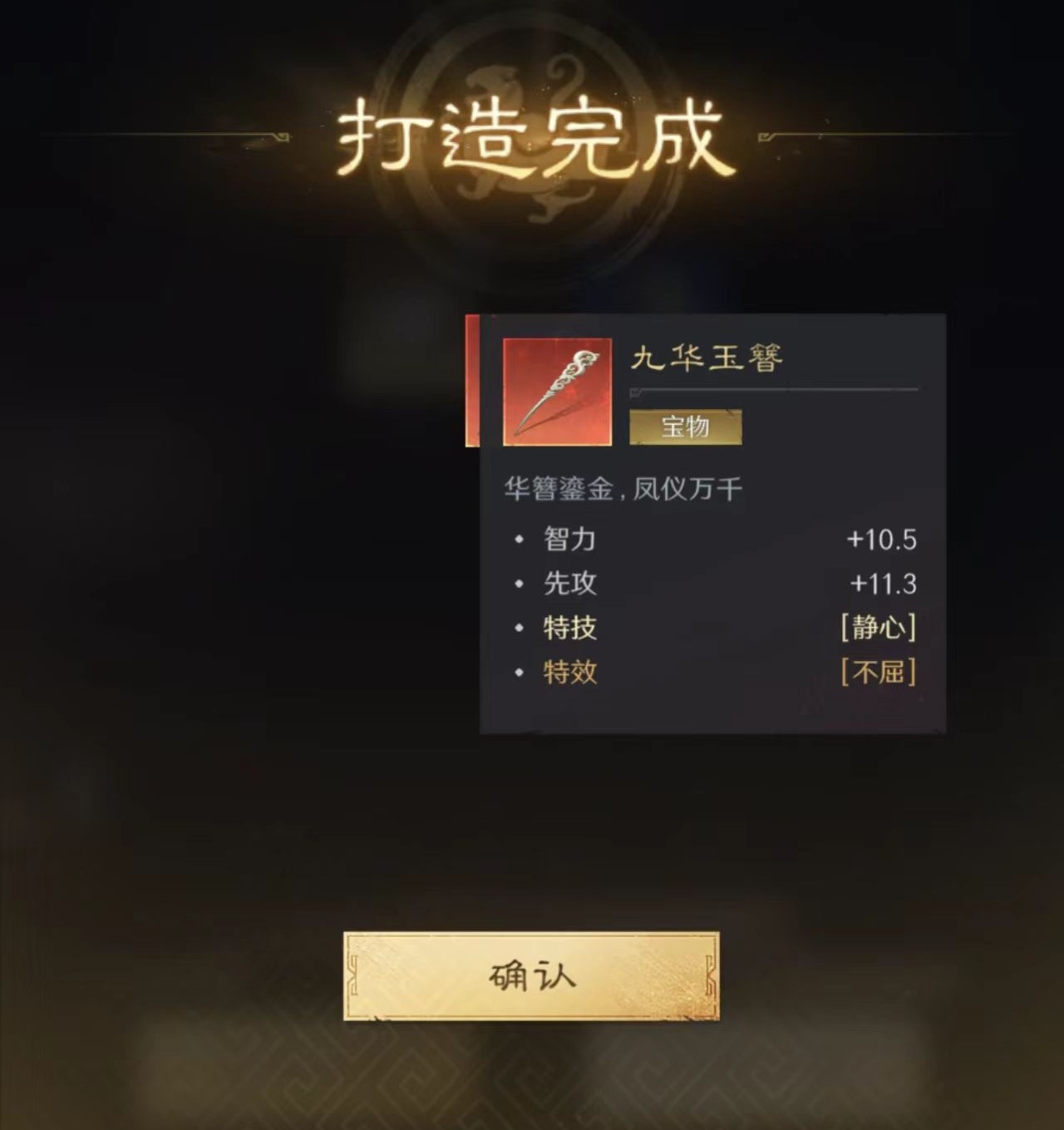Open the [不屈] effect link
The image size is (1064, 1130).
879,671
